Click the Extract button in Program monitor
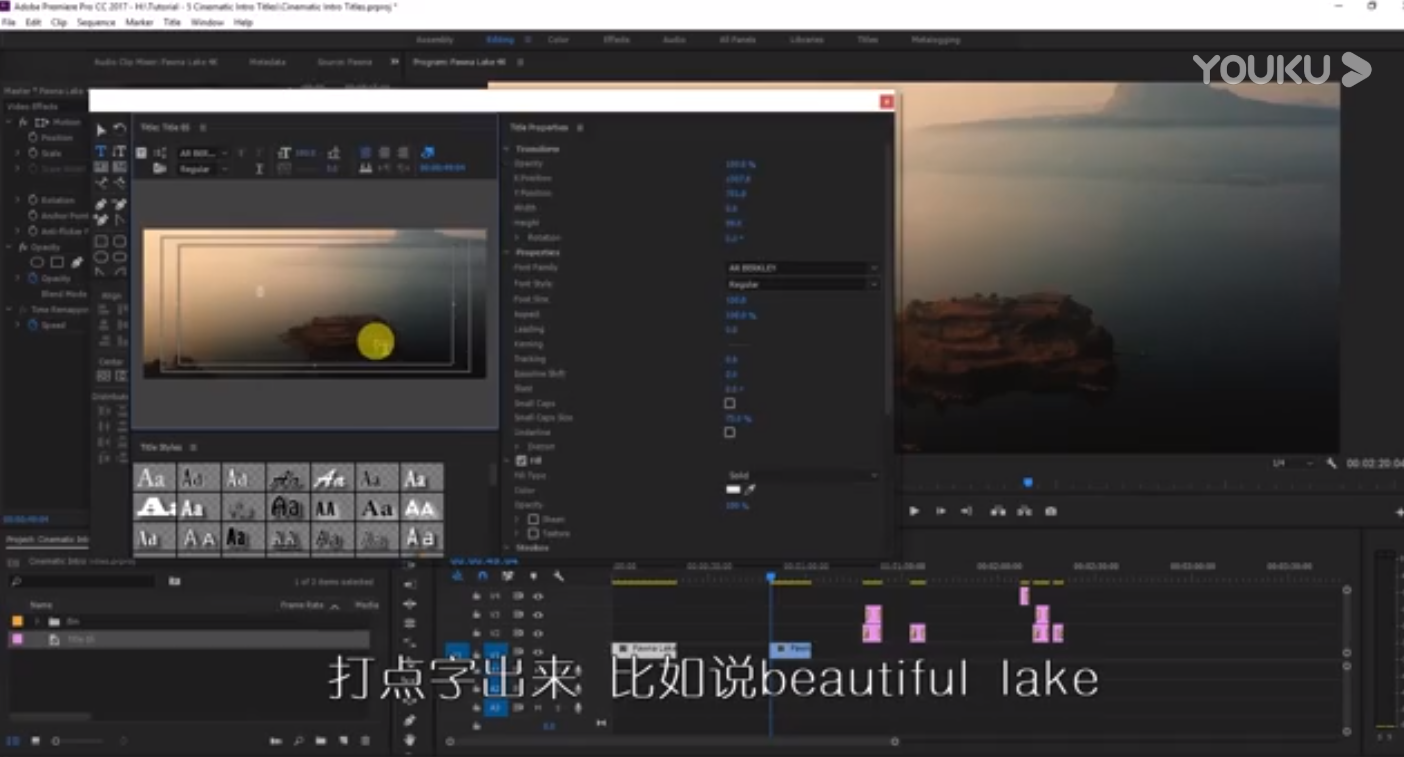Viewport: 1404px width, 757px height. pos(1024,511)
